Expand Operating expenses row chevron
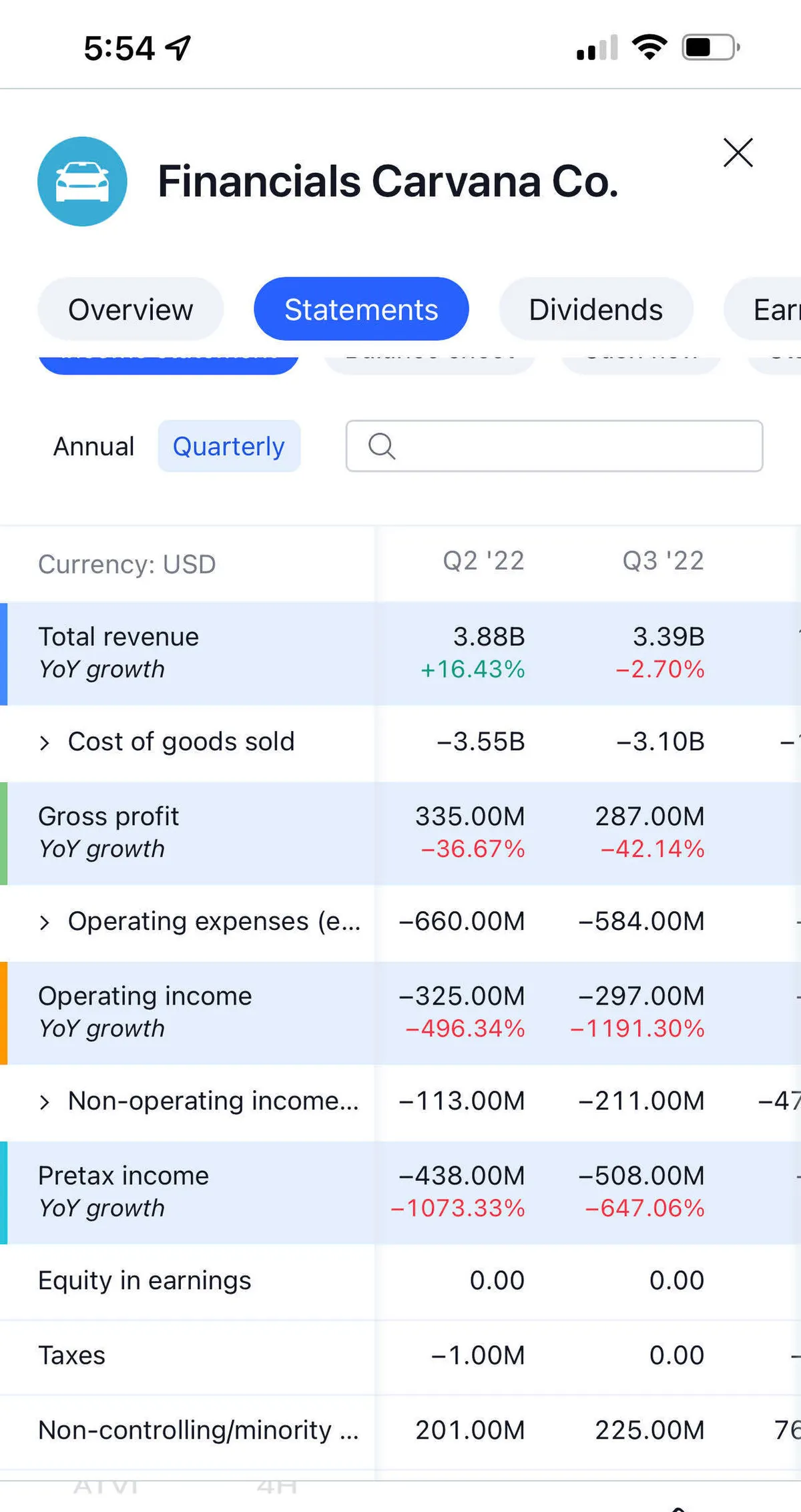This screenshot has width=801, height=1512. (x=45, y=923)
